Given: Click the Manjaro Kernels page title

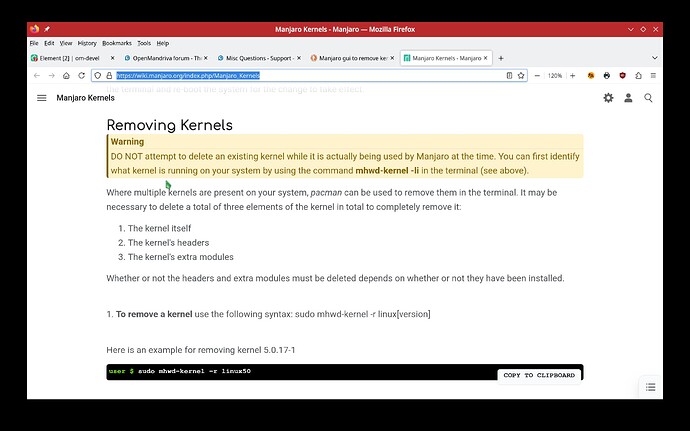Looking at the screenshot, I should point(85,98).
